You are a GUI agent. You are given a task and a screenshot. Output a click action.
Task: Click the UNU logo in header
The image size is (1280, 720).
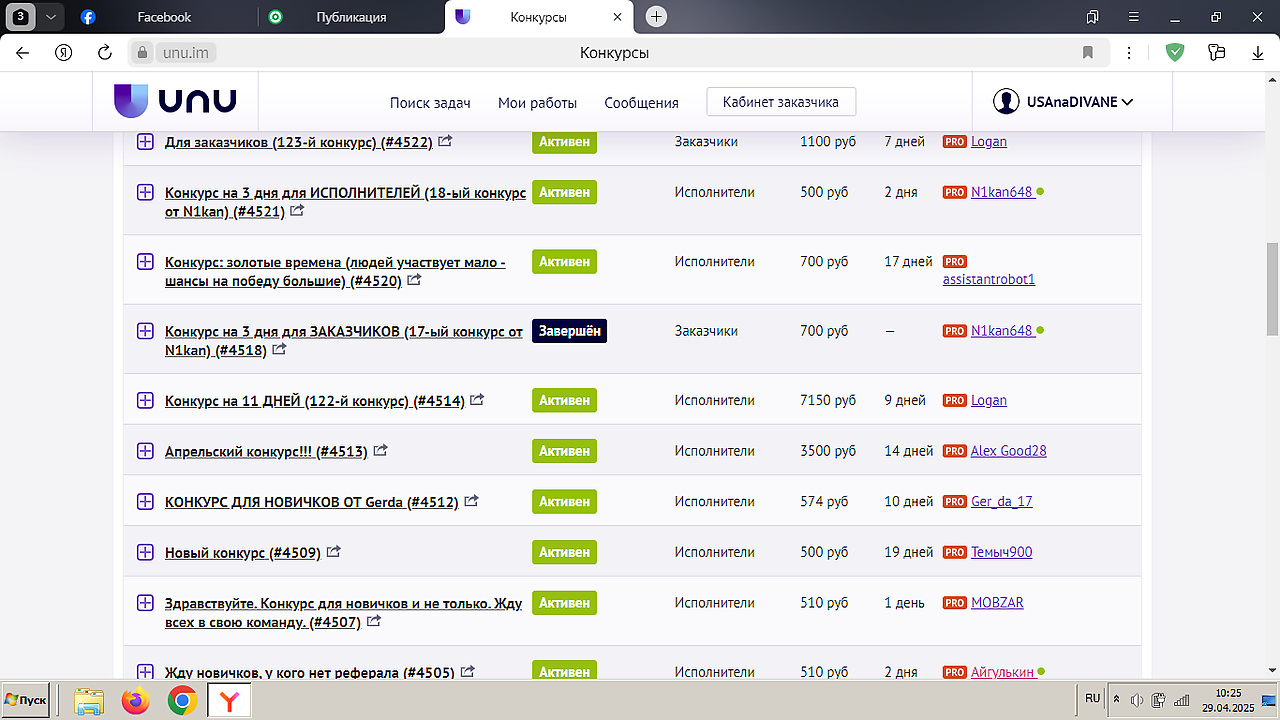(x=175, y=101)
